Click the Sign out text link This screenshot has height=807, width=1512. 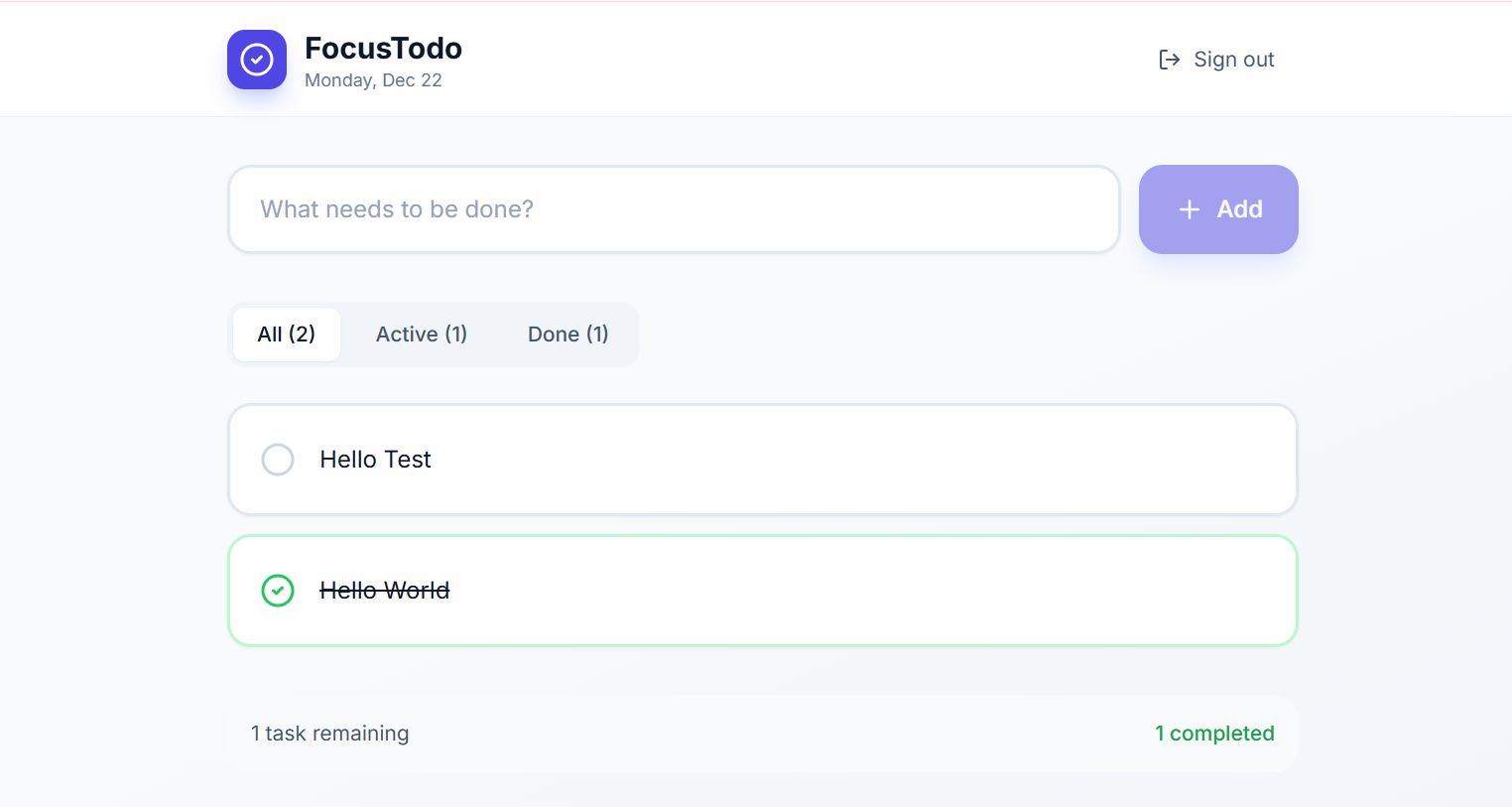click(x=1233, y=60)
